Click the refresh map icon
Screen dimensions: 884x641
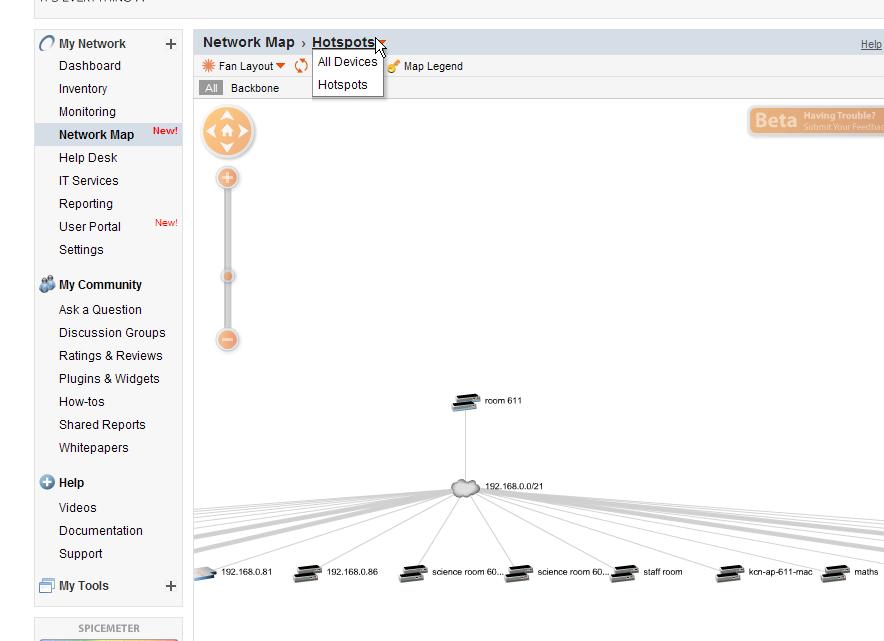point(300,66)
